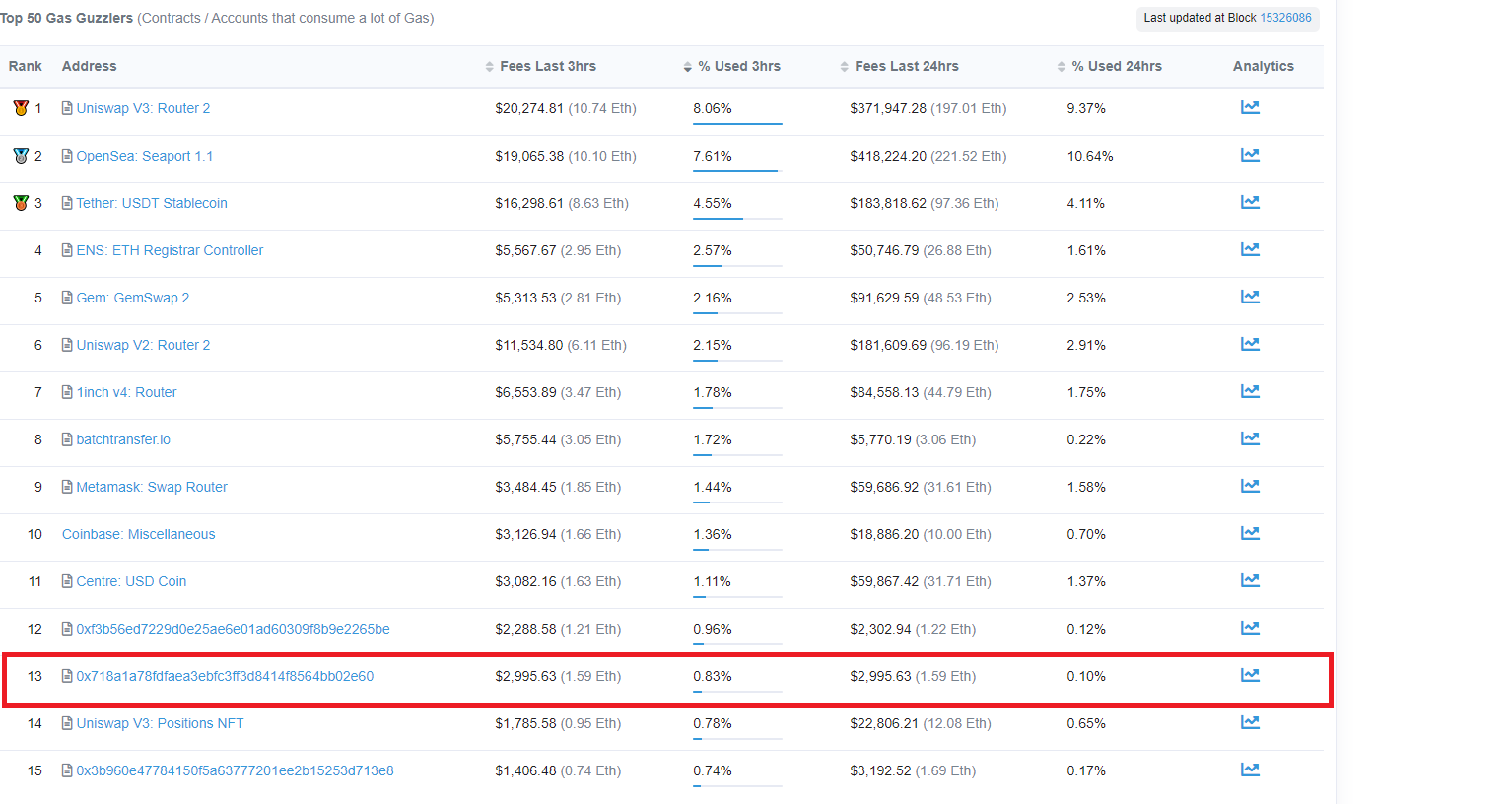
Task: Select the 10.64% used 24hrs cell
Action: (x=1090, y=156)
